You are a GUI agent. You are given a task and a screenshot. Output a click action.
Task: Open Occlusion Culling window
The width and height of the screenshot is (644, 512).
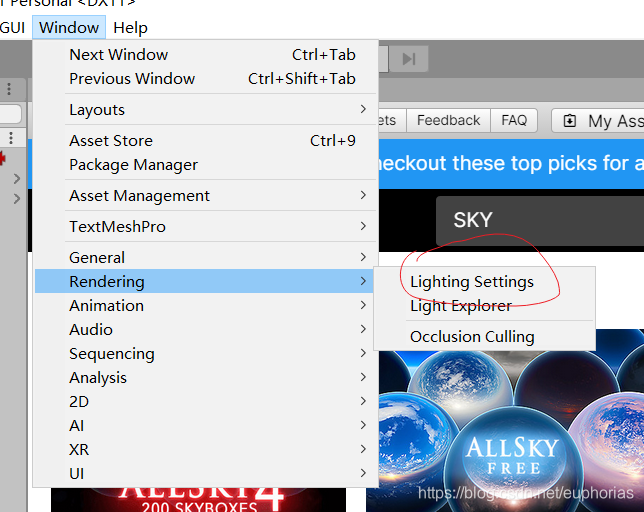point(485,336)
